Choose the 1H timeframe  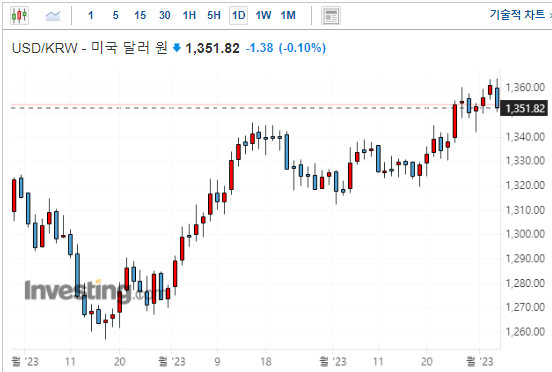point(189,15)
